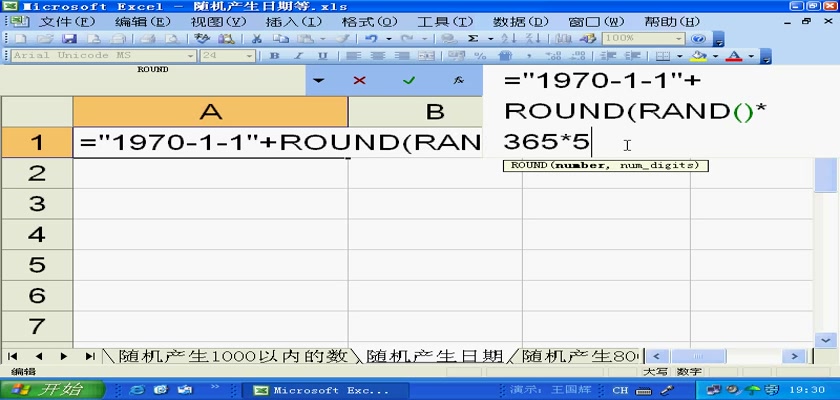This screenshot has width=840, height=400.
Task: Confirm formula with green checkmark
Action: pos(408,79)
